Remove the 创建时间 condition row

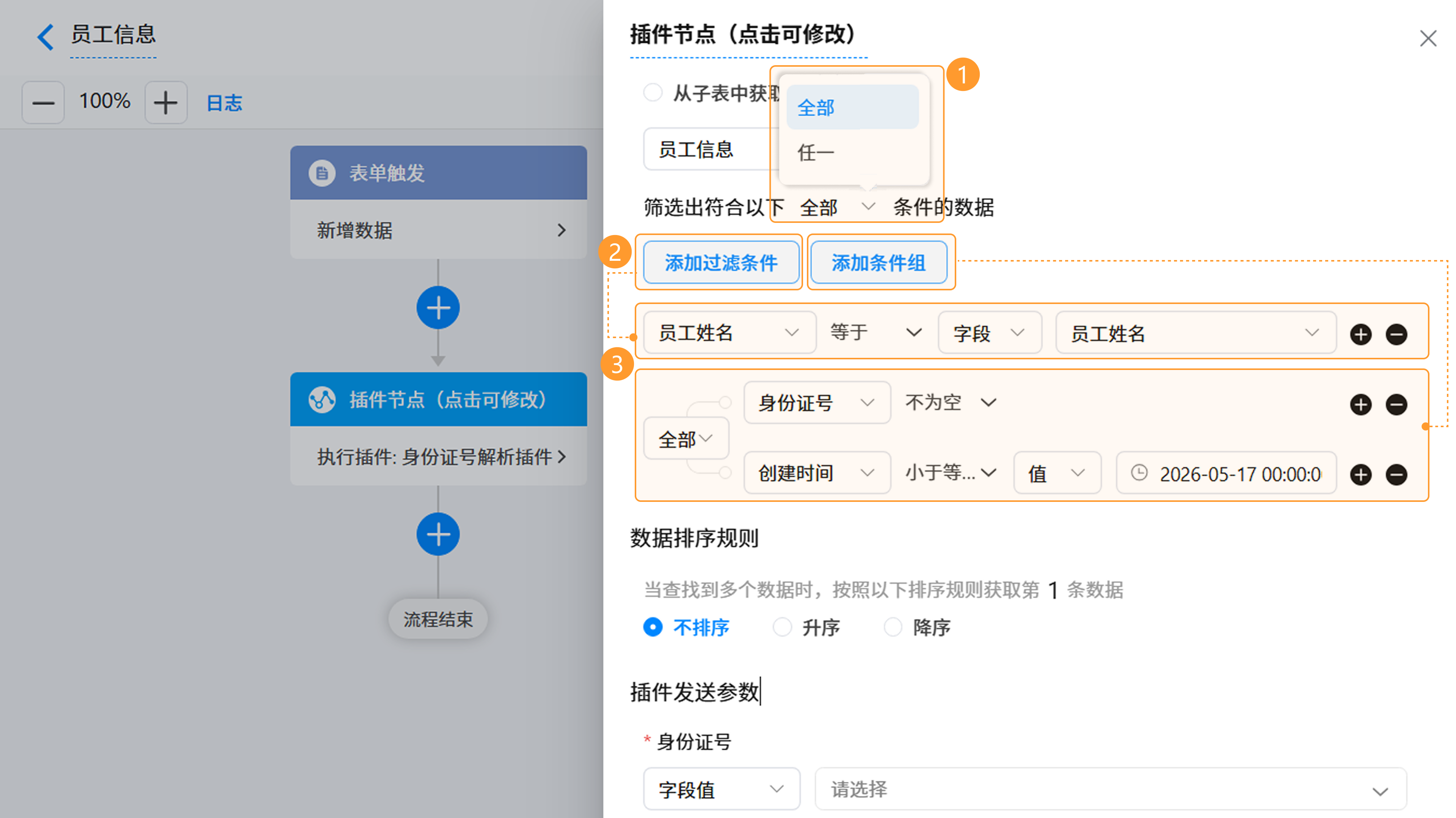pyautogui.click(x=1396, y=475)
